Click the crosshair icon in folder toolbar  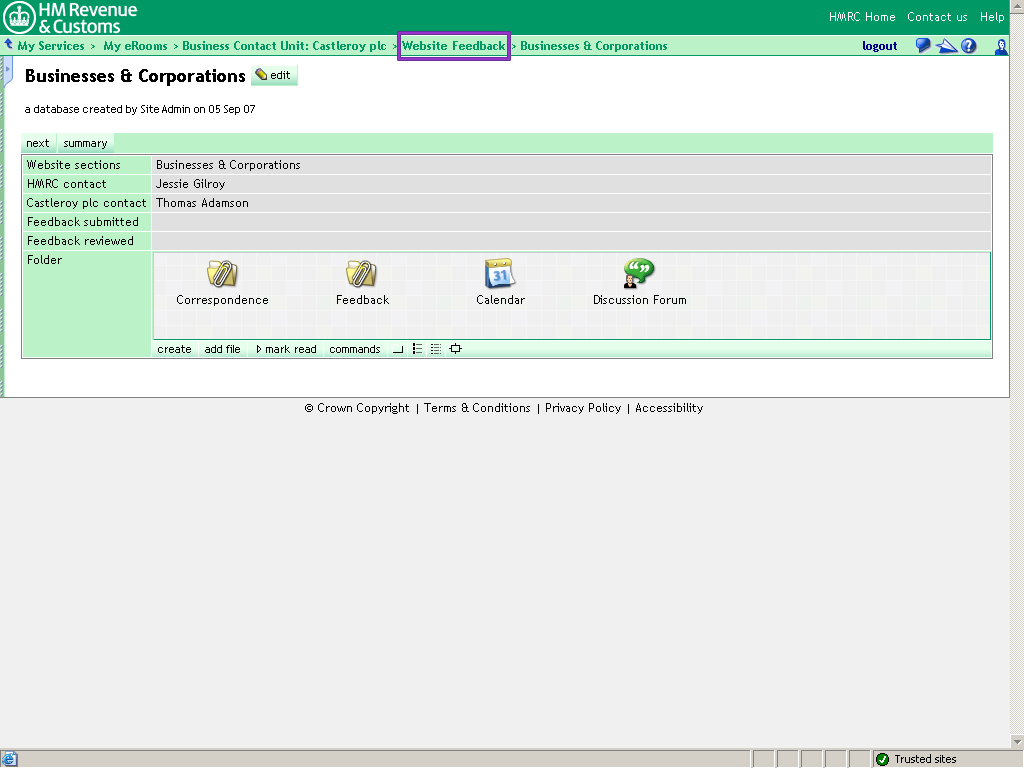[x=456, y=349]
